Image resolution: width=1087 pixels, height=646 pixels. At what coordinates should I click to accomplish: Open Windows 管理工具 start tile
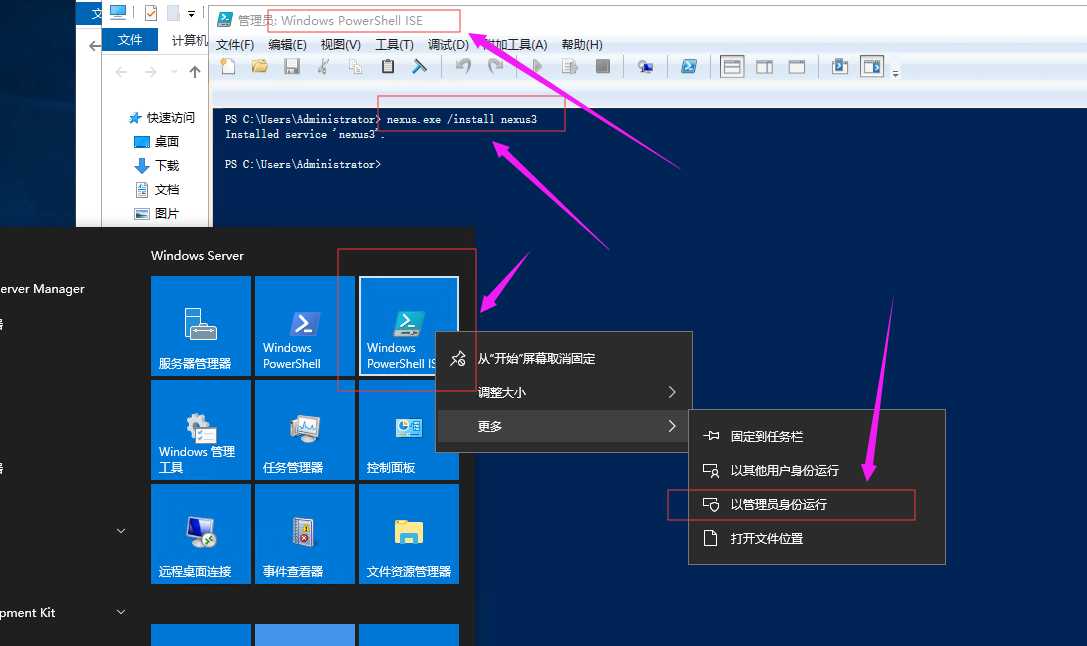point(201,430)
